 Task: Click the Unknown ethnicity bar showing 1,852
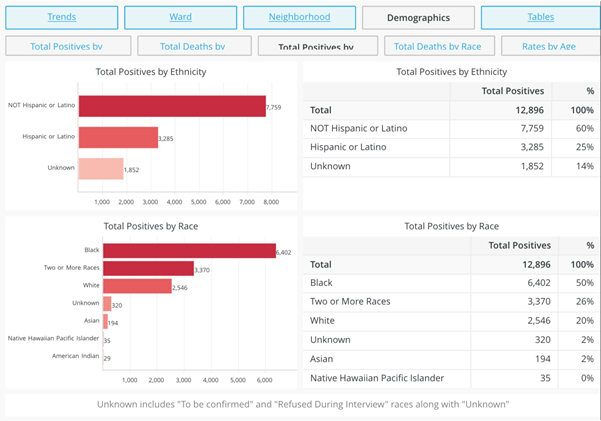pos(100,169)
